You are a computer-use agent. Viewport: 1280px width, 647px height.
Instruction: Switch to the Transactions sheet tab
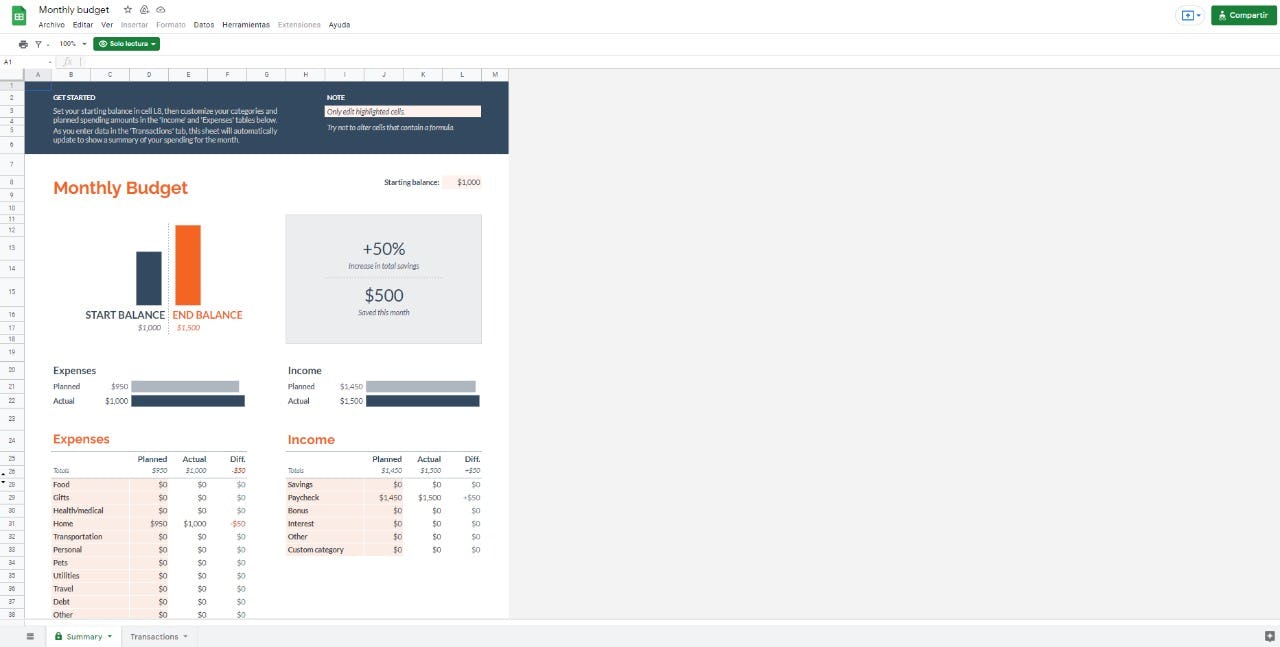[x=154, y=637]
